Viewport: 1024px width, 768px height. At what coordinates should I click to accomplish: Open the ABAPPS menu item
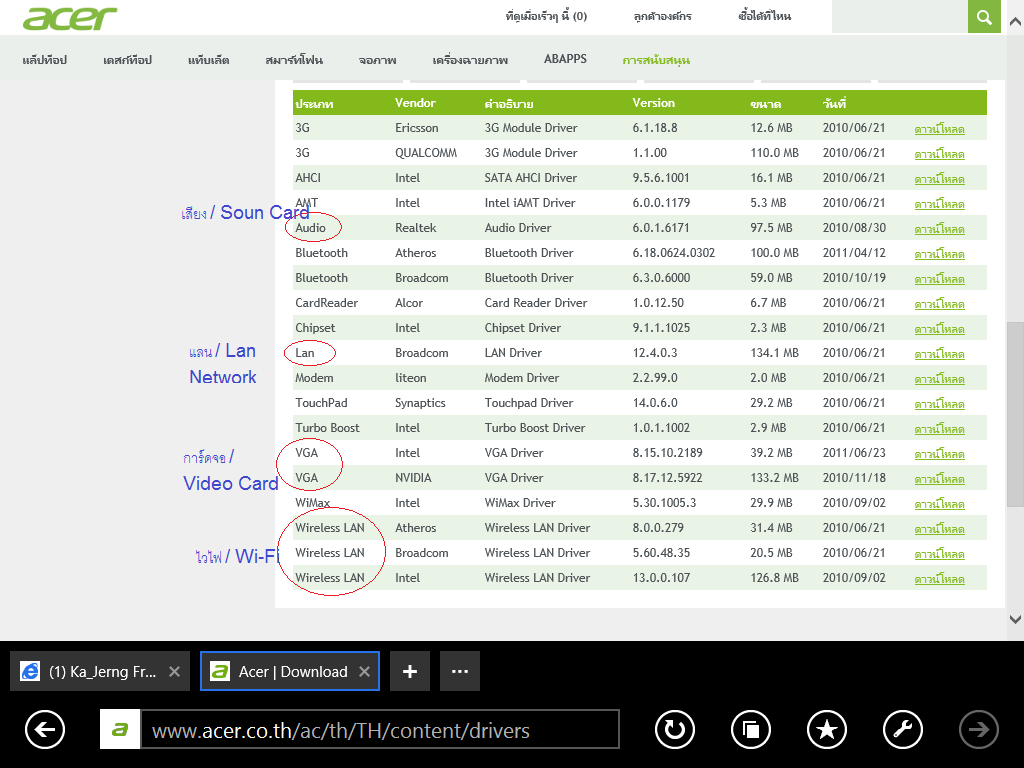click(x=566, y=59)
